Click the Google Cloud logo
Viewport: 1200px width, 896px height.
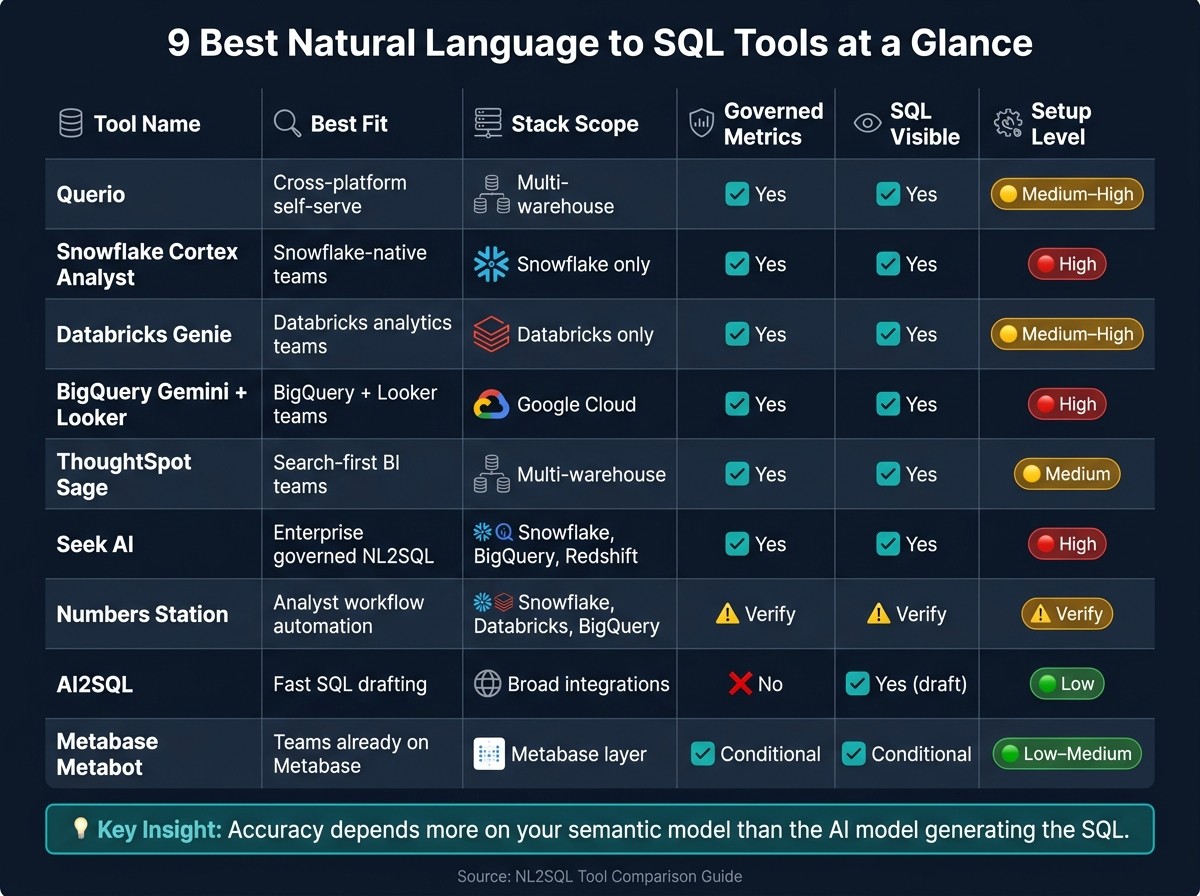click(491, 404)
